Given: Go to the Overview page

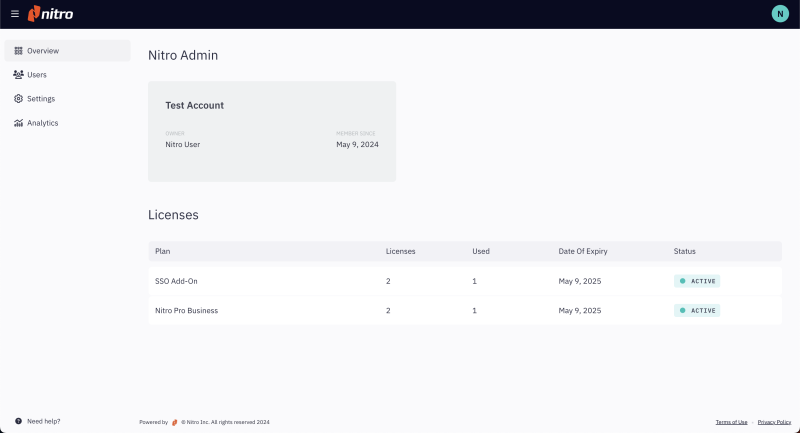Looking at the screenshot, I should (67, 50).
